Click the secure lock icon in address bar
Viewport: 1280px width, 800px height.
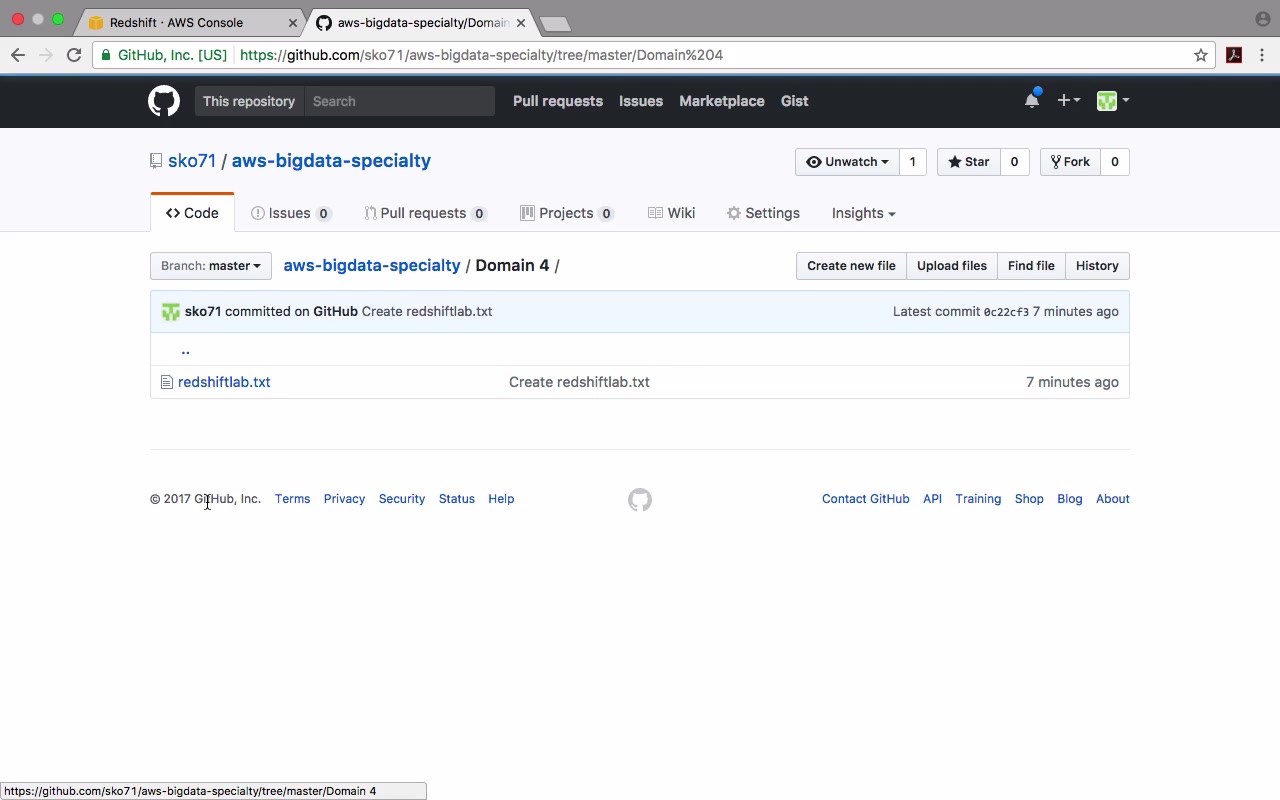(106, 55)
